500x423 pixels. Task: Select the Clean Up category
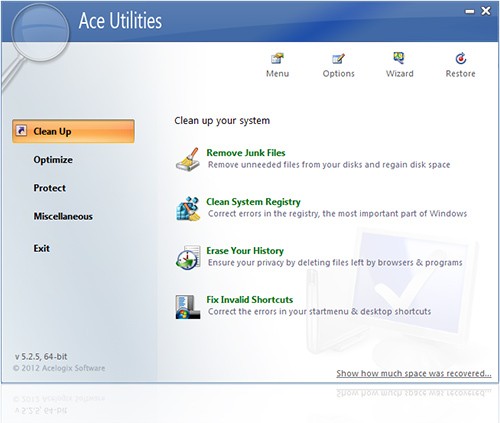click(73, 131)
